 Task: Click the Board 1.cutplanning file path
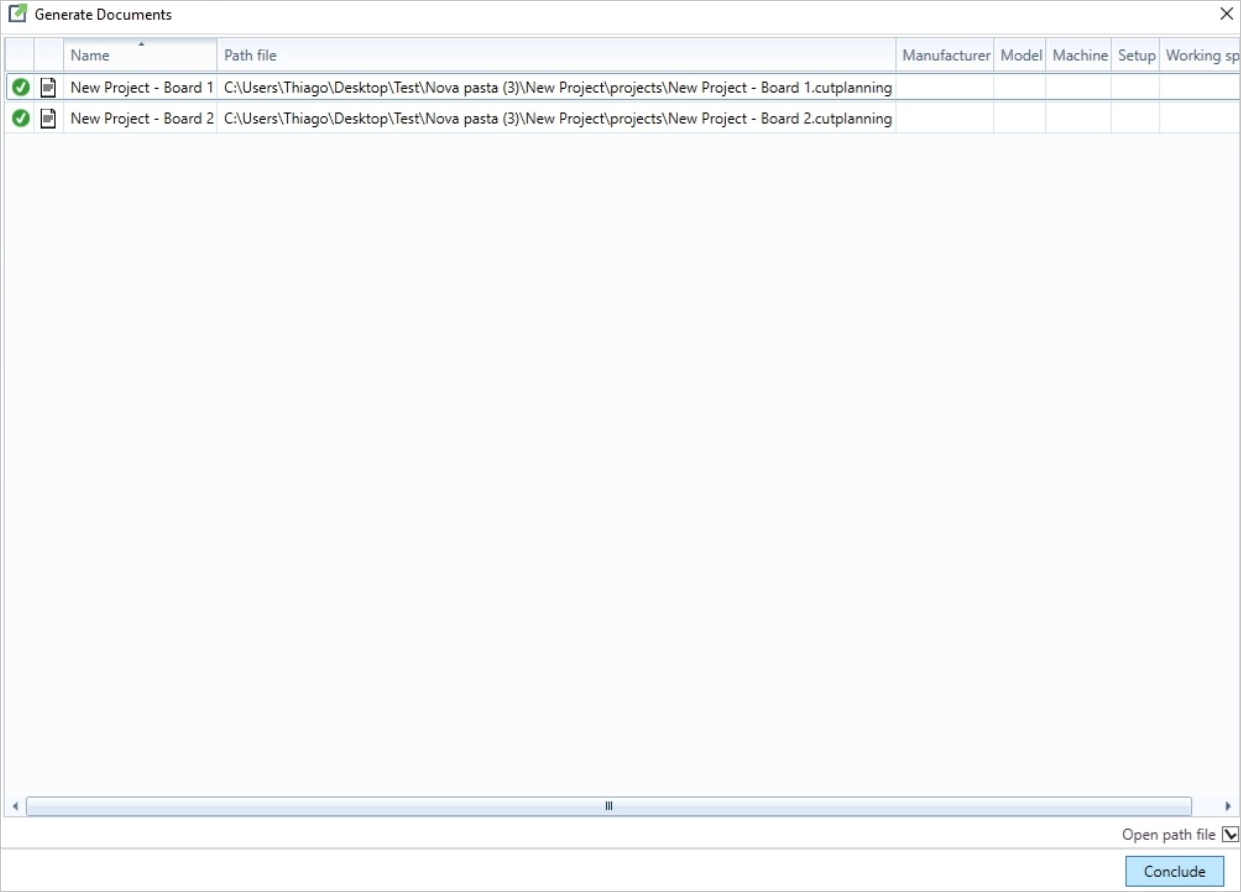tap(557, 88)
